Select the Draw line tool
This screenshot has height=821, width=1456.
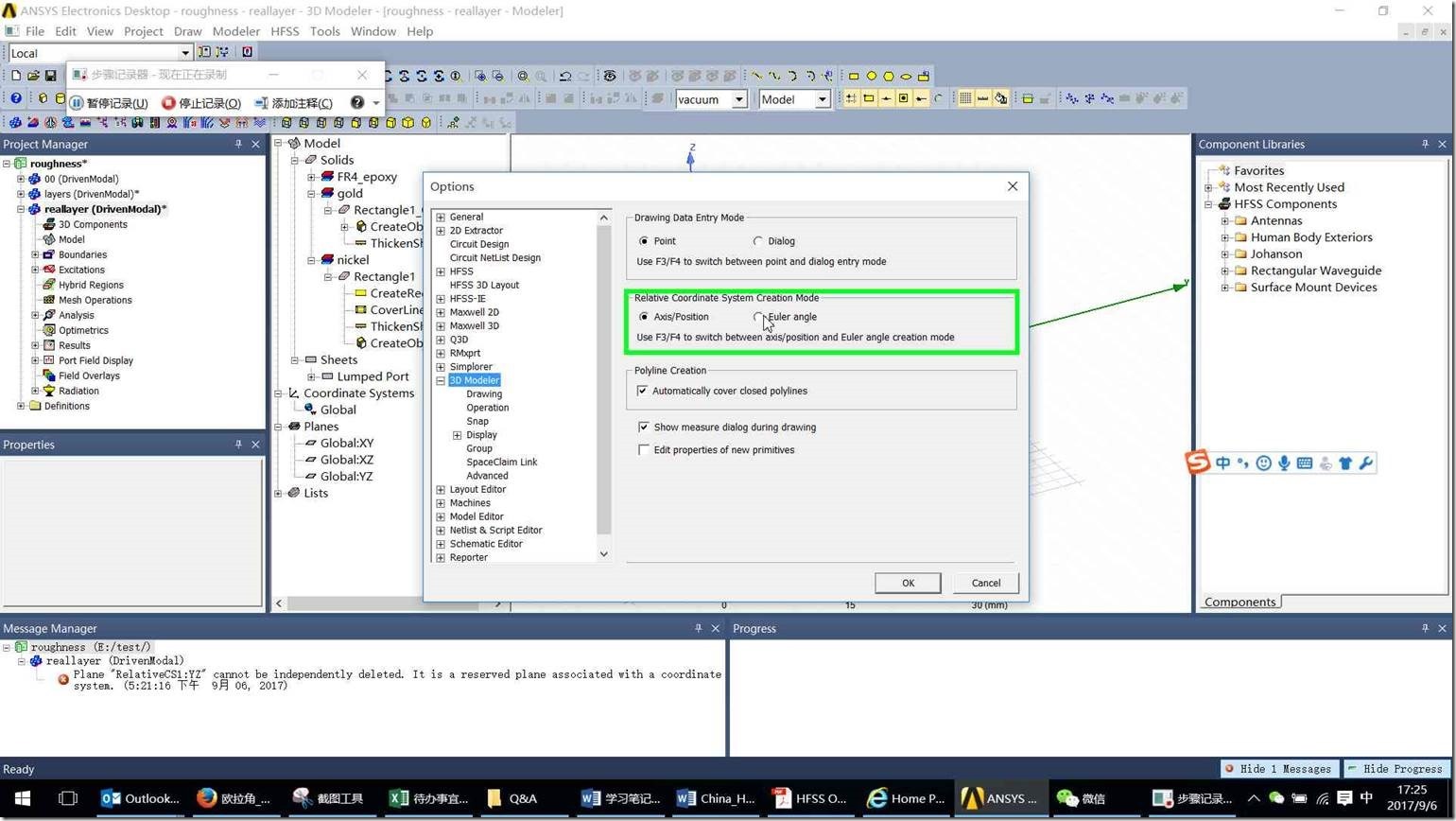coord(757,76)
